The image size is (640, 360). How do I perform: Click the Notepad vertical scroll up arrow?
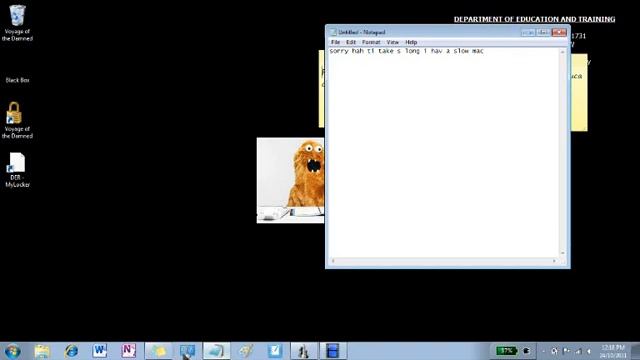(562, 52)
